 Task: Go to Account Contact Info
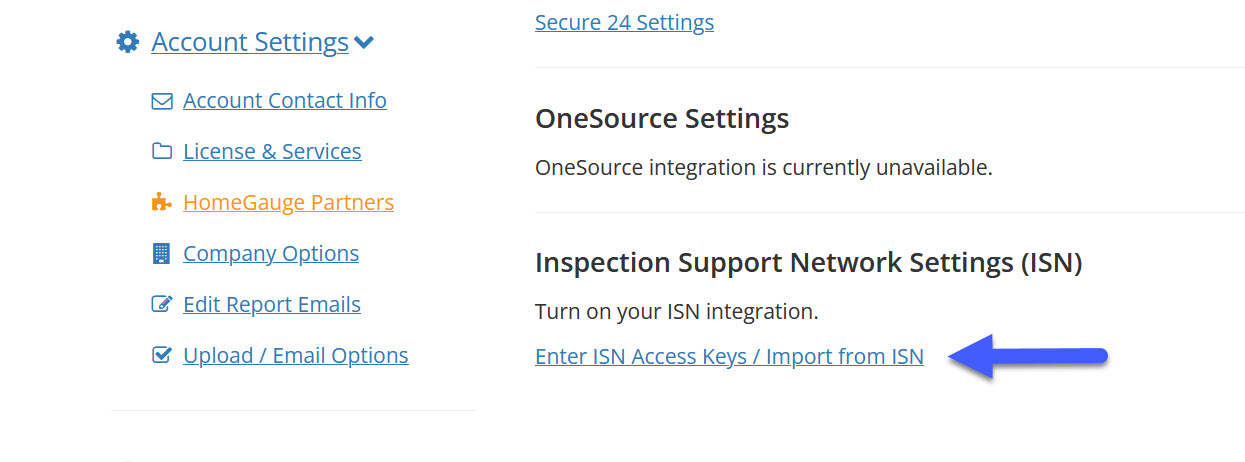(285, 101)
